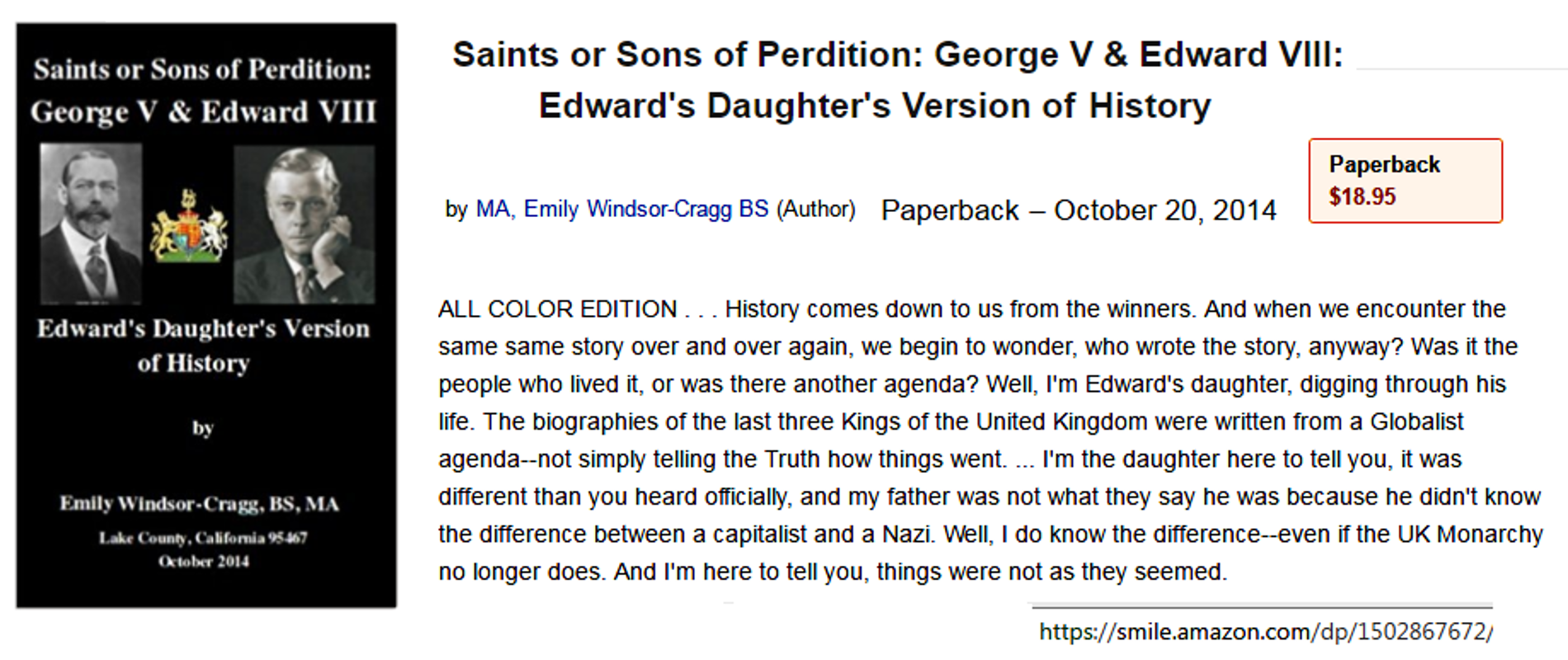Click Lake County, California 95467 on cover
This screenshot has height=660, width=1568.
click(x=203, y=538)
